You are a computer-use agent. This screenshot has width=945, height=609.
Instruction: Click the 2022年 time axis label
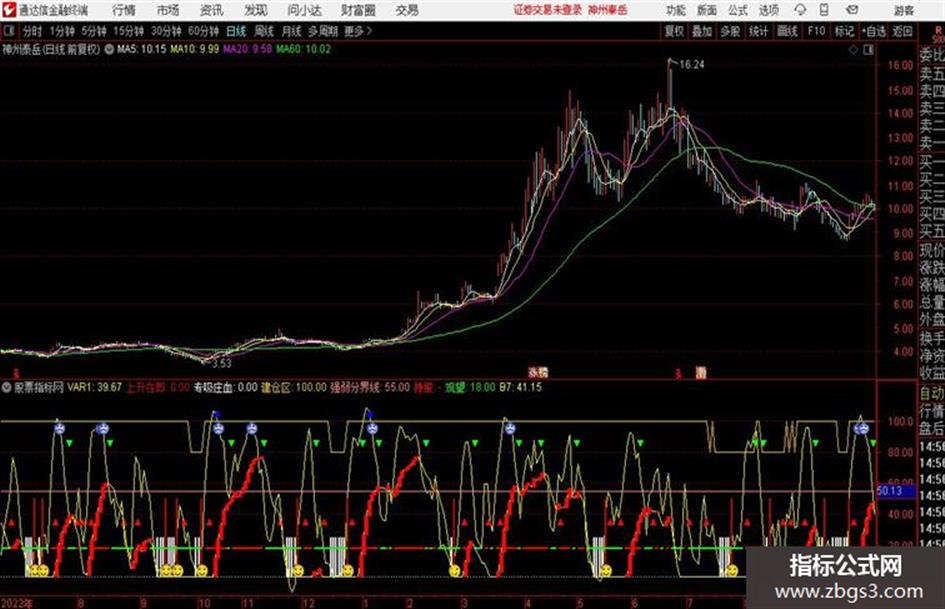pyautogui.click(x=17, y=603)
